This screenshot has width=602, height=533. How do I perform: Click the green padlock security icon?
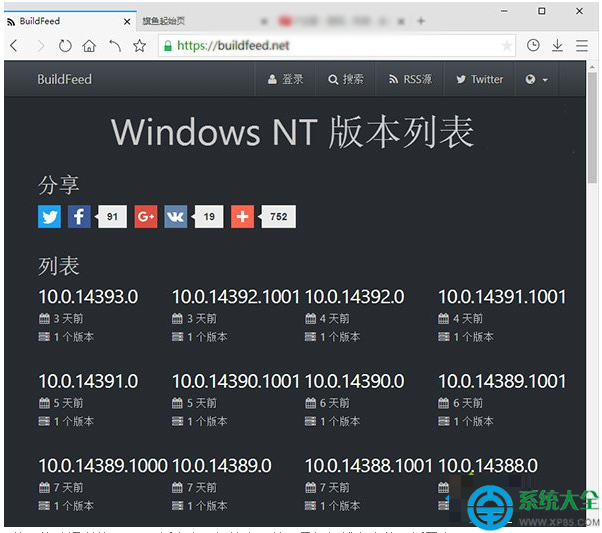(168, 46)
